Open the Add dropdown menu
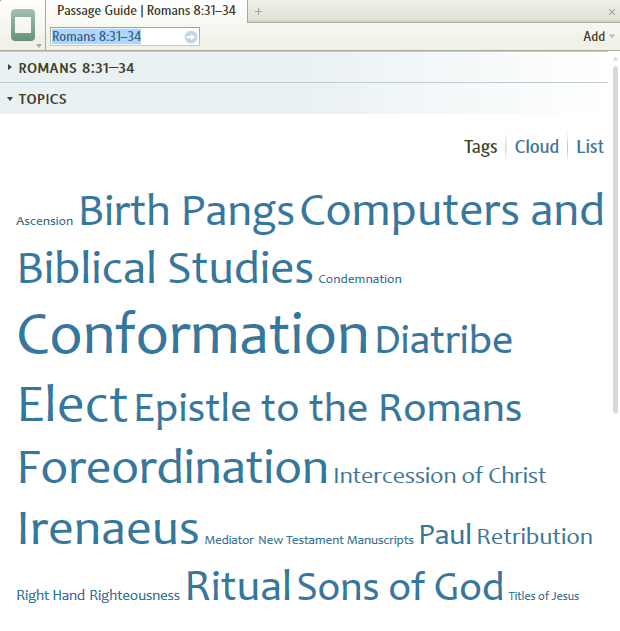 (x=599, y=36)
